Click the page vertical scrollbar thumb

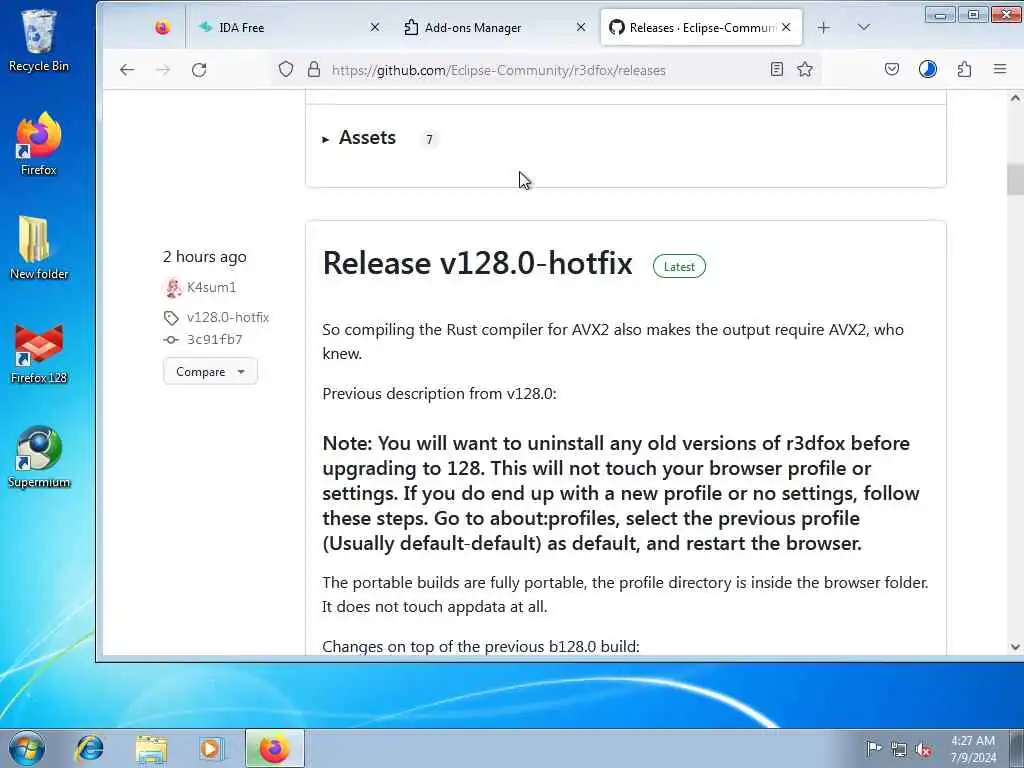1015,178
